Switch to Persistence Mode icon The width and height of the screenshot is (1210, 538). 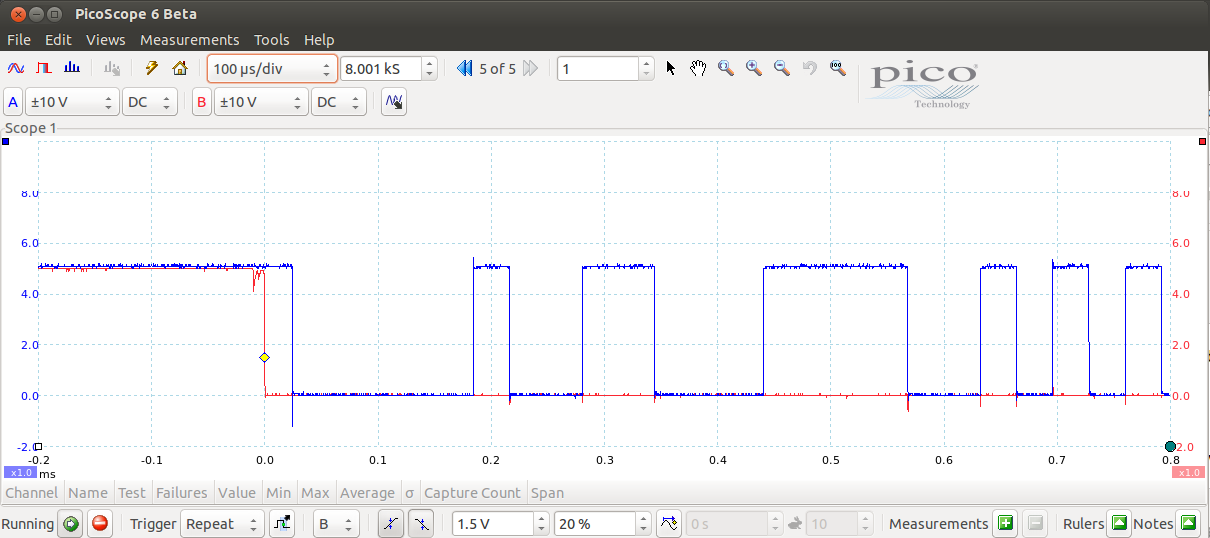43,68
